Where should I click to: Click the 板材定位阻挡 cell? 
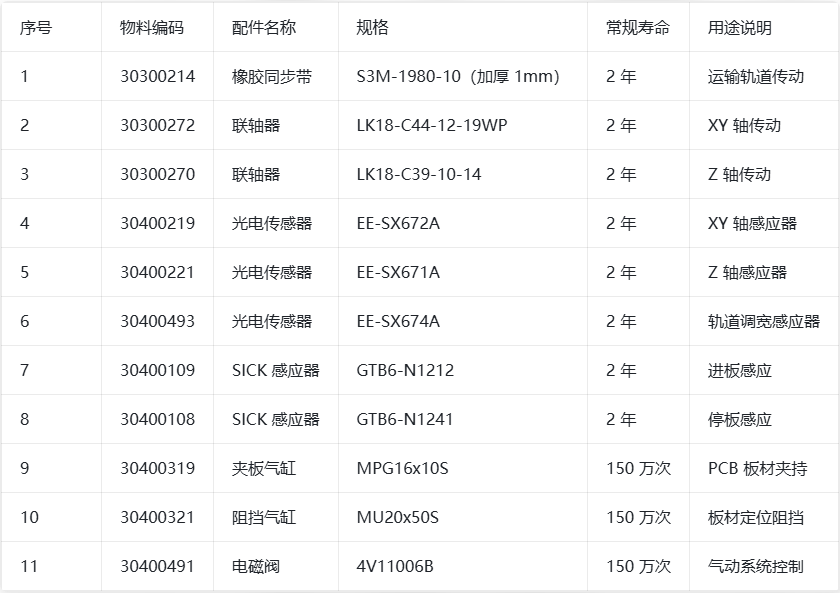pyautogui.click(x=756, y=517)
